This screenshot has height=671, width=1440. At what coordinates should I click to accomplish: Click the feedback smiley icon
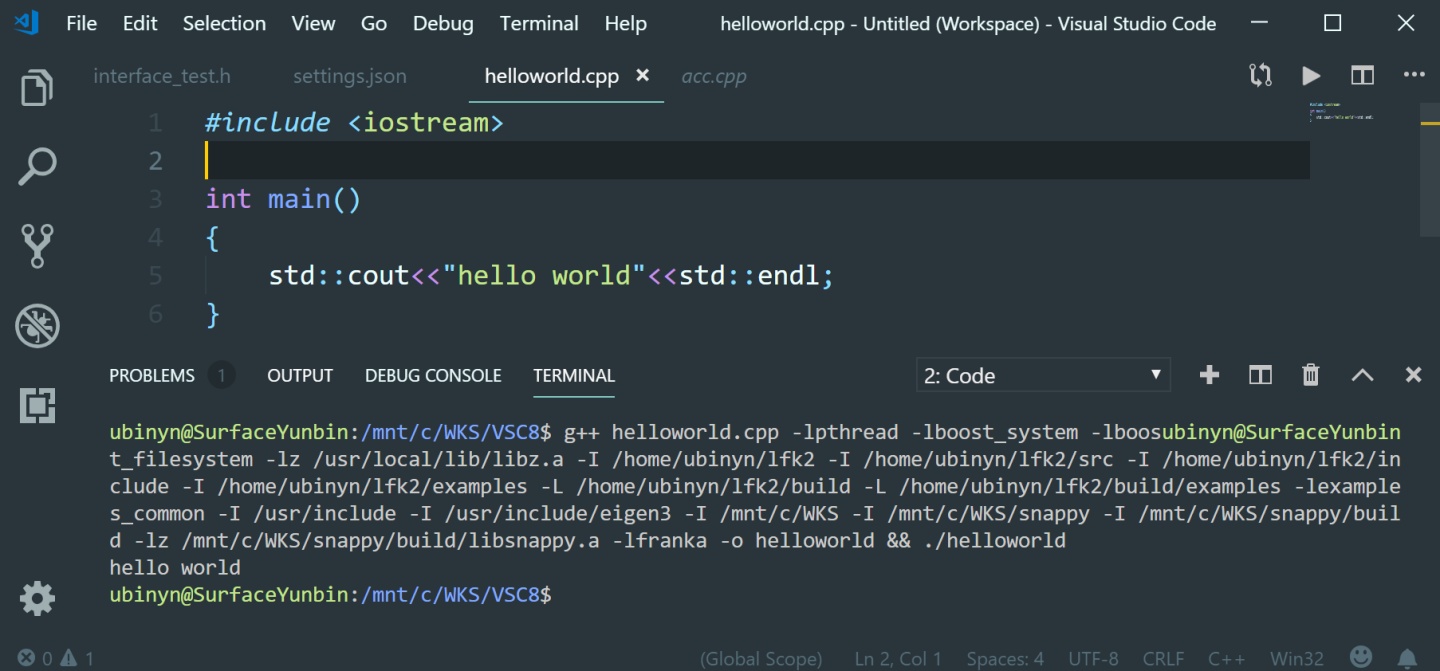click(1361, 657)
